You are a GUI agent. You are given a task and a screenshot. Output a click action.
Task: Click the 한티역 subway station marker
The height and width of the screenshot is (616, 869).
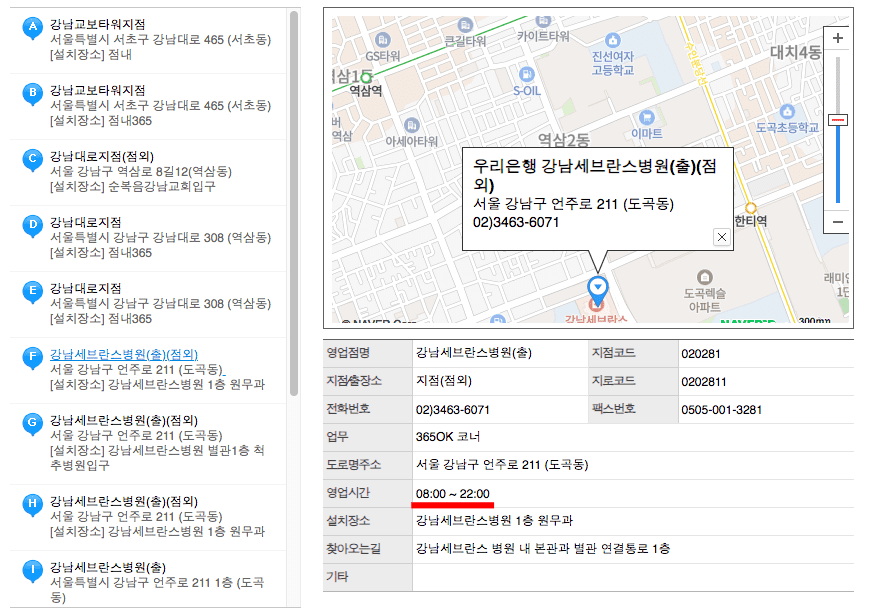[x=750, y=208]
